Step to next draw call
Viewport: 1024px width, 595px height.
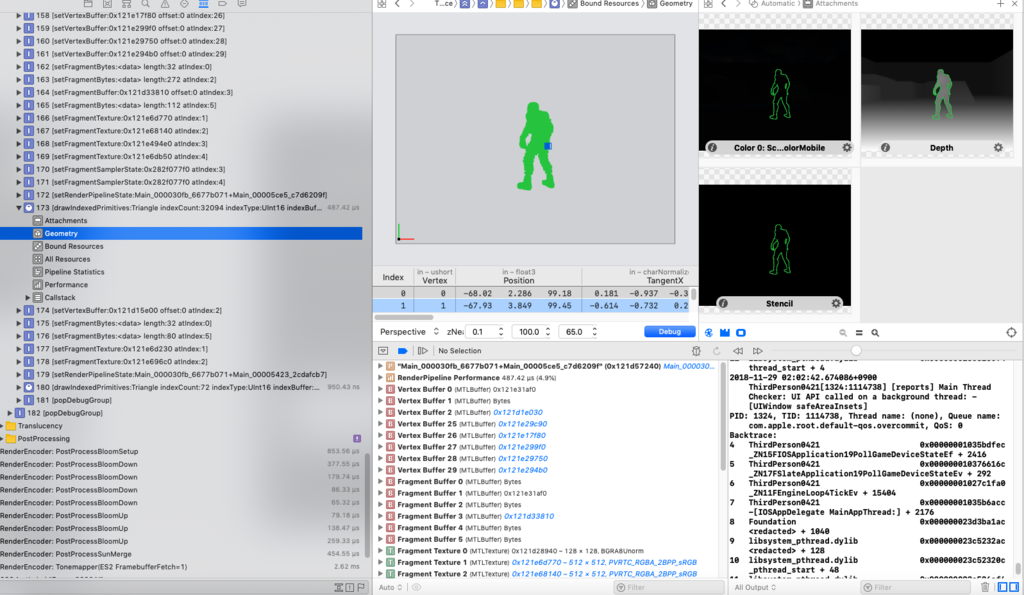click(x=758, y=351)
